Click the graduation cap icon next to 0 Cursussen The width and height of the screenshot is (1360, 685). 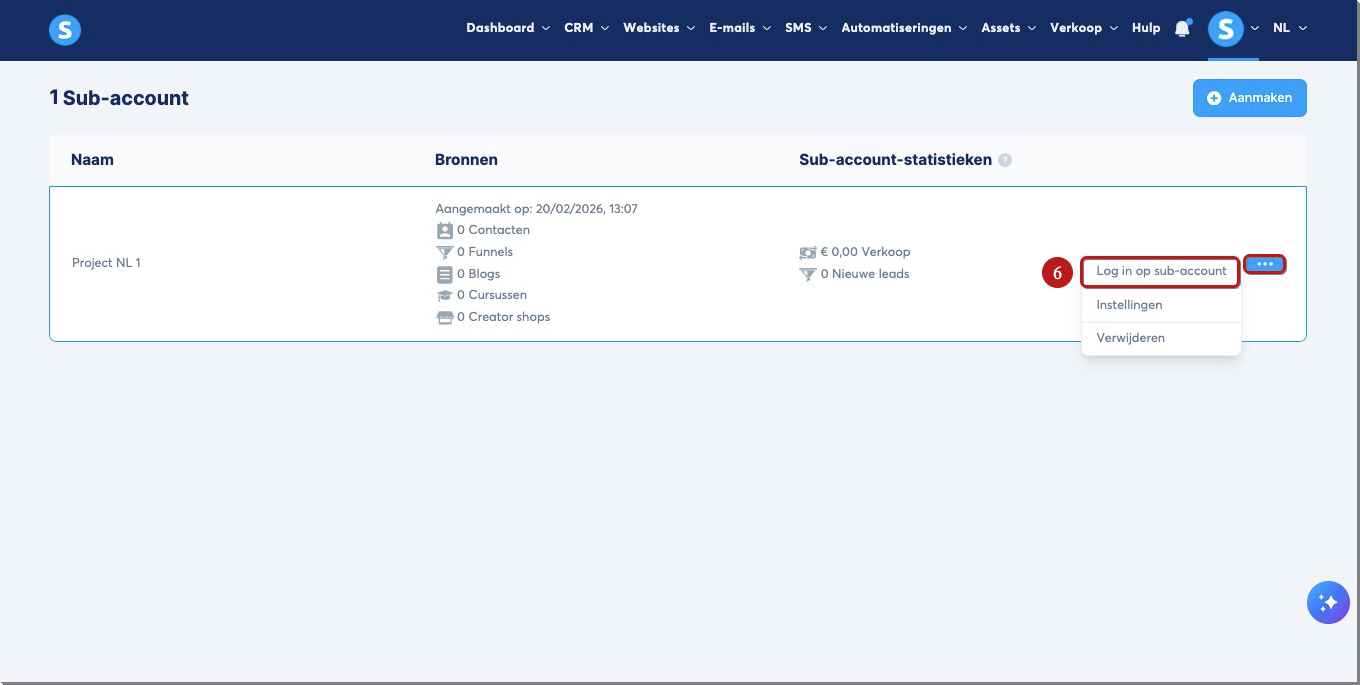[x=445, y=296]
